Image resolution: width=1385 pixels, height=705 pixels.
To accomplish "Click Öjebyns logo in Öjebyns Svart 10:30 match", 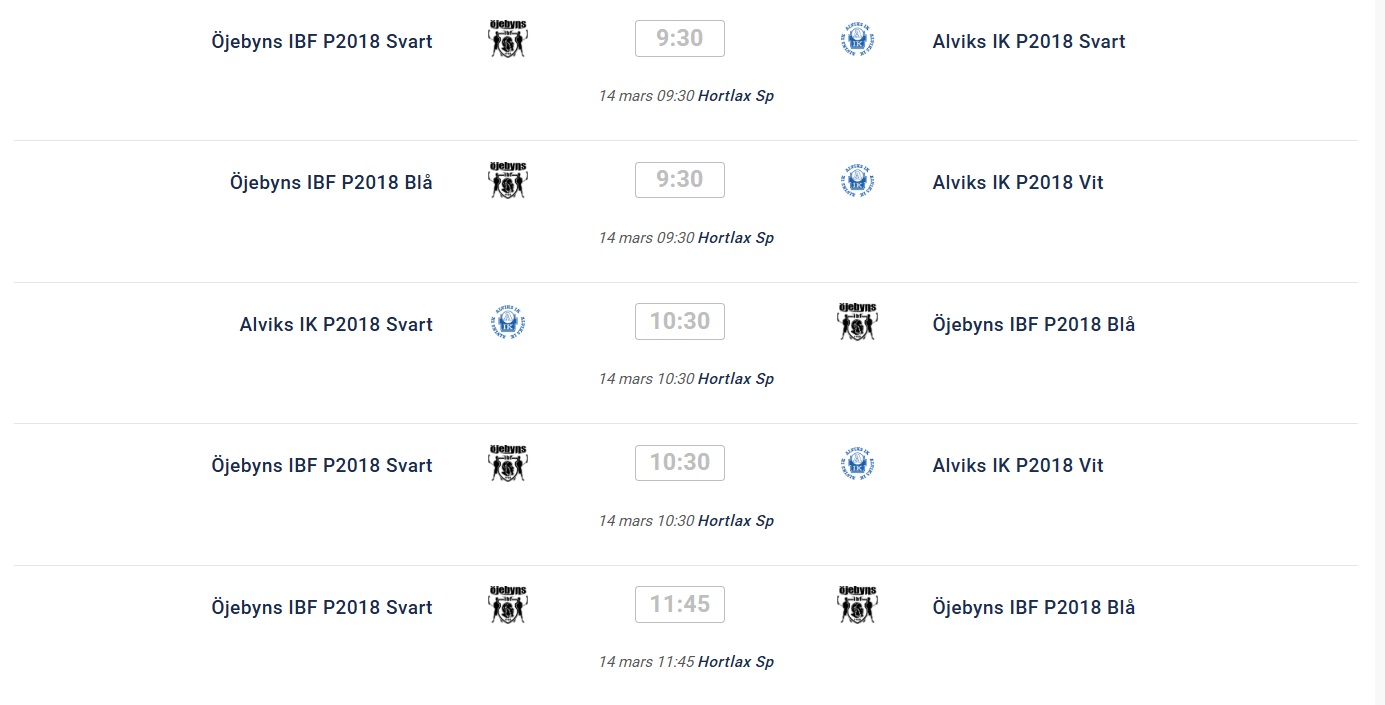I will coord(508,464).
